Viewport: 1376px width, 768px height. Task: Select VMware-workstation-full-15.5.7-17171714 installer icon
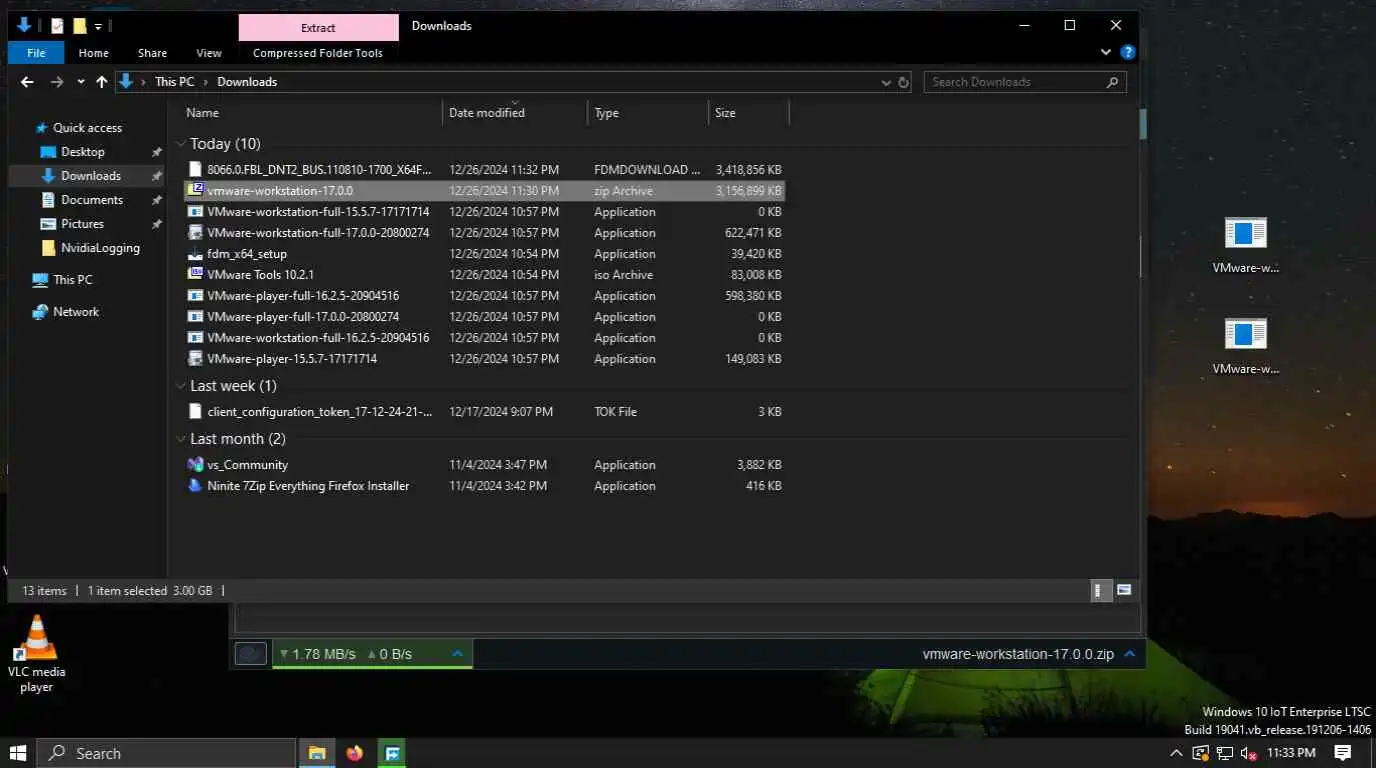tap(196, 212)
